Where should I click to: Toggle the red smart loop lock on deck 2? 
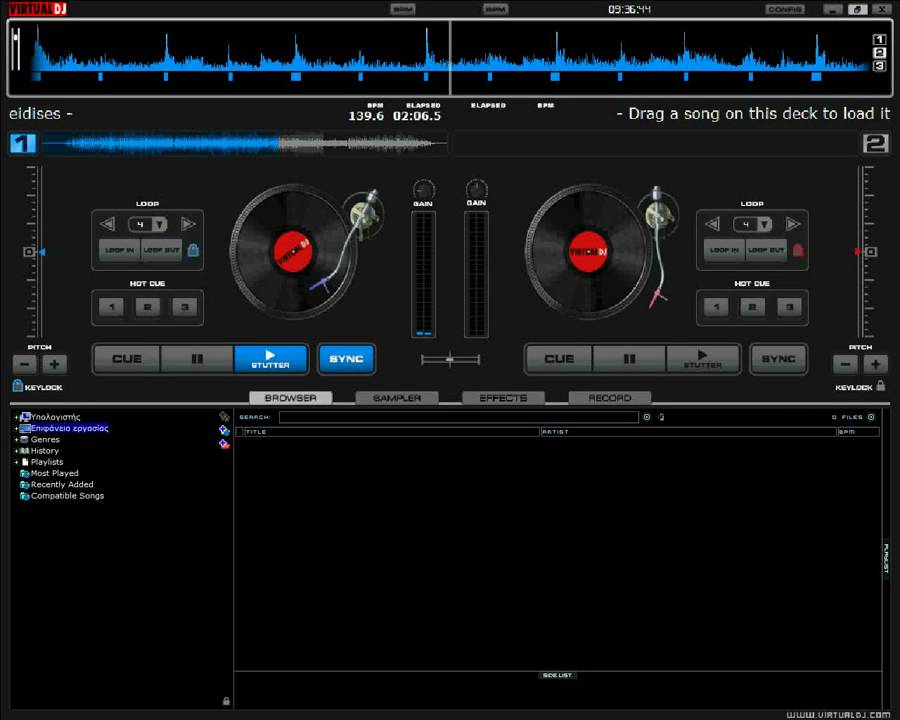click(x=798, y=250)
